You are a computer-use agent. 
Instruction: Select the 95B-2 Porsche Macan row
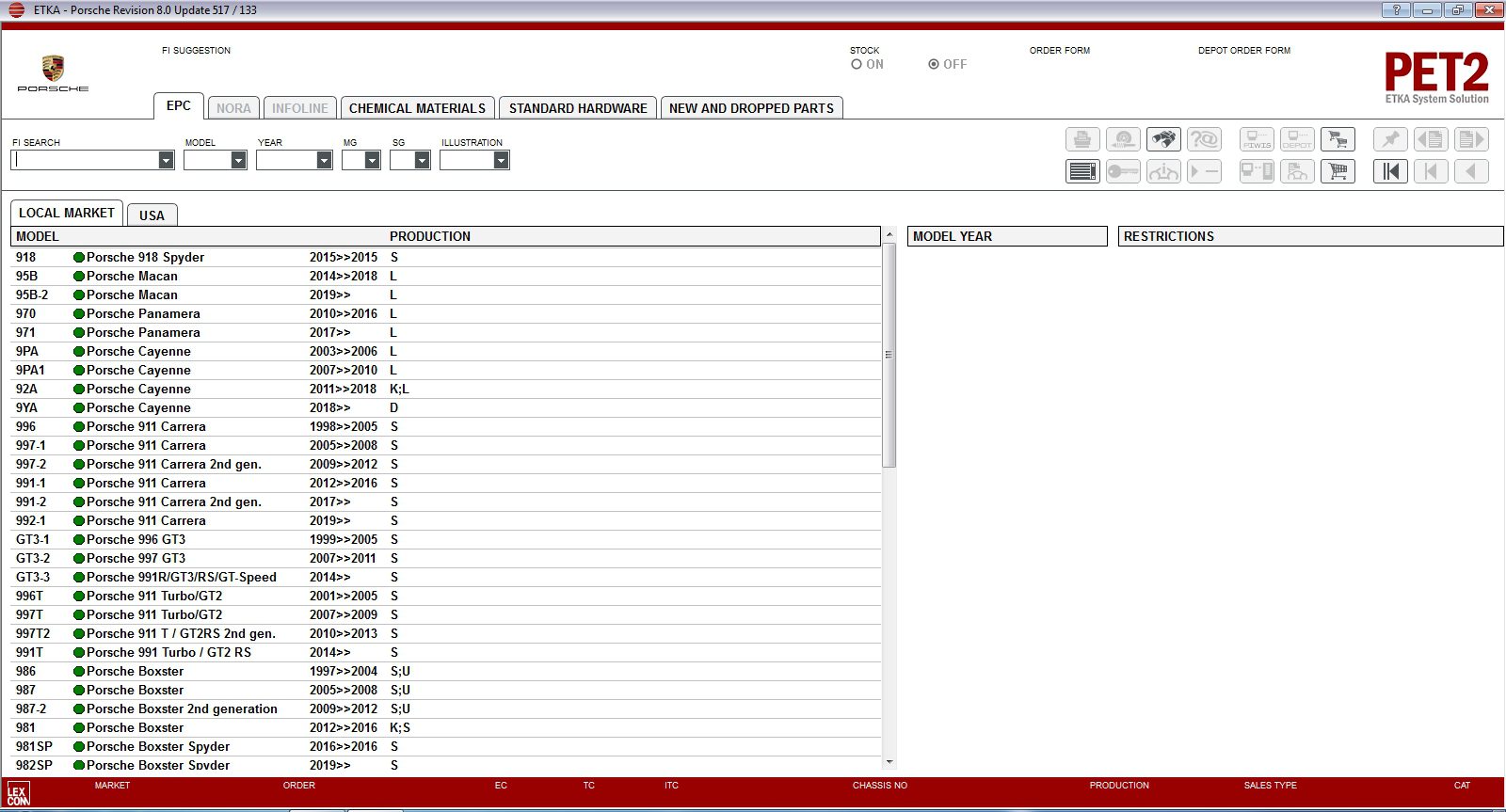[446, 295]
